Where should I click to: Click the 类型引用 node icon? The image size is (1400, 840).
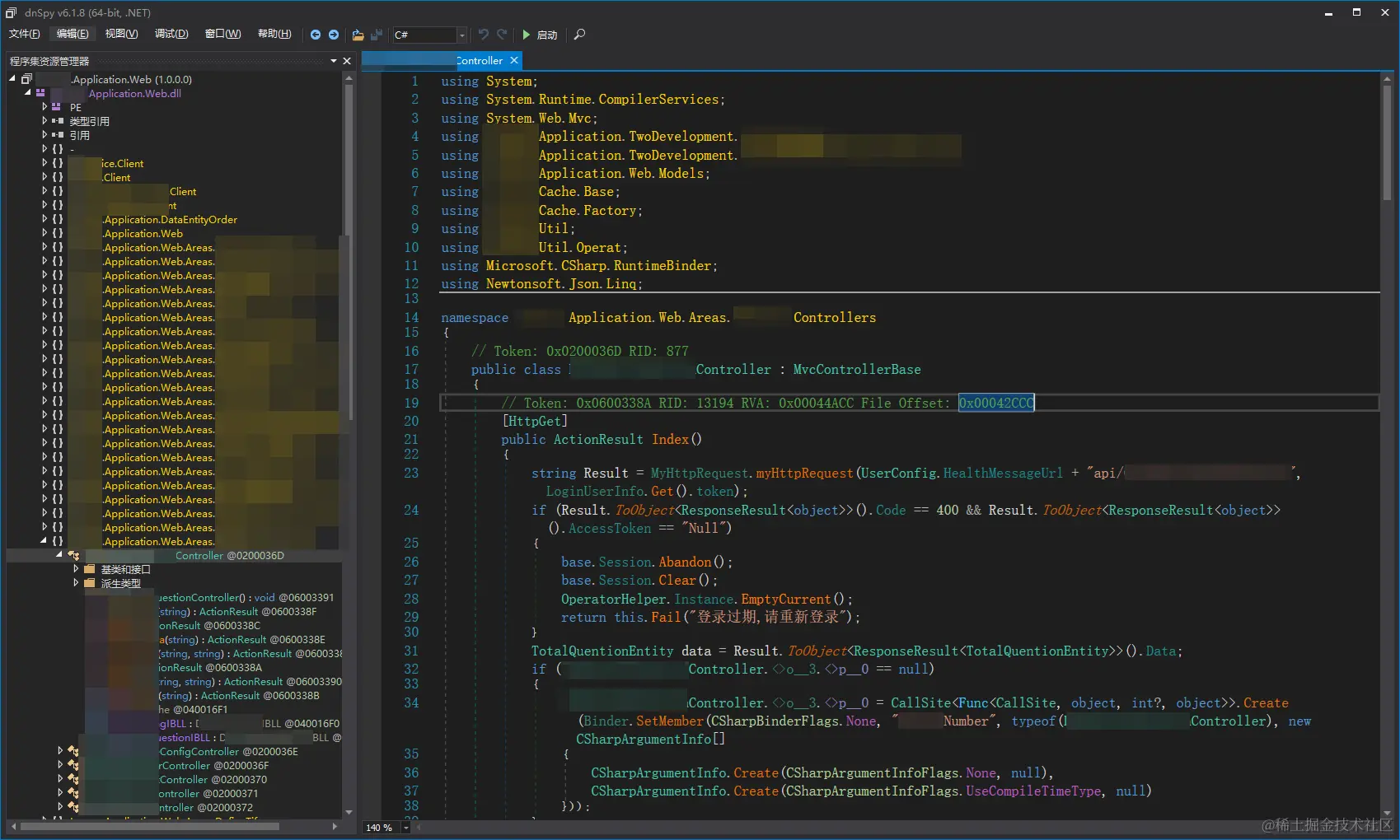57,121
